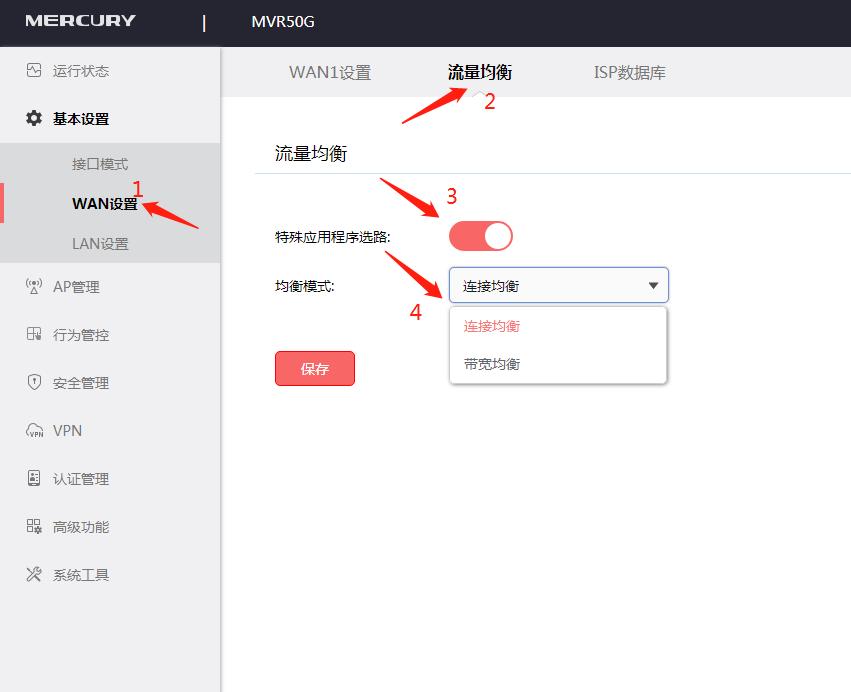The image size is (851, 692).
Task: Click the 认证管理 authentication icon
Action: click(x=34, y=478)
